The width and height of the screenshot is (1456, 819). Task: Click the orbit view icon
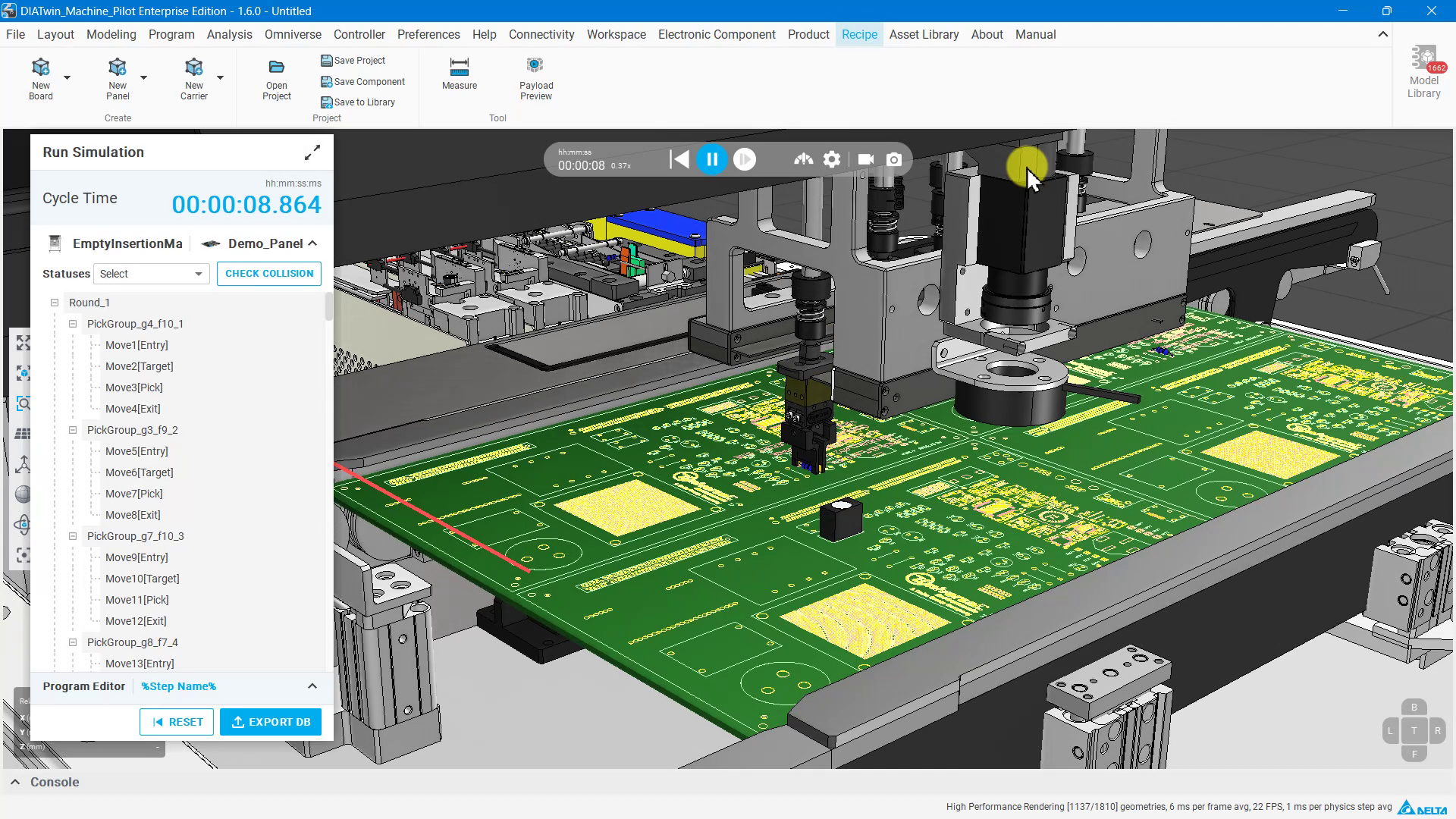click(x=24, y=525)
